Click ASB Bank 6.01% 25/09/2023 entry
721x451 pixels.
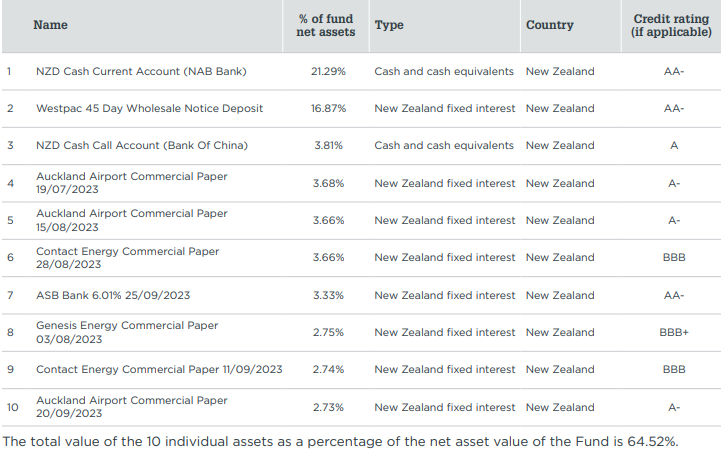[x=113, y=295]
